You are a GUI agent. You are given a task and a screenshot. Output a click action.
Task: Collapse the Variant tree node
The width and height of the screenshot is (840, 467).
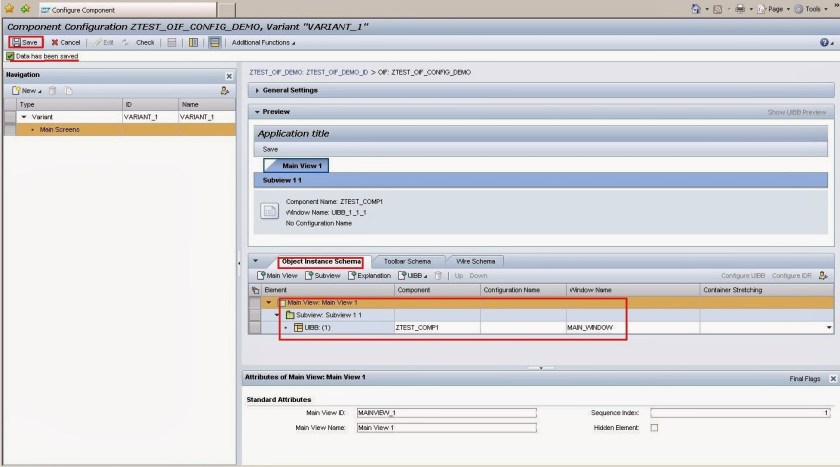pos(24,117)
